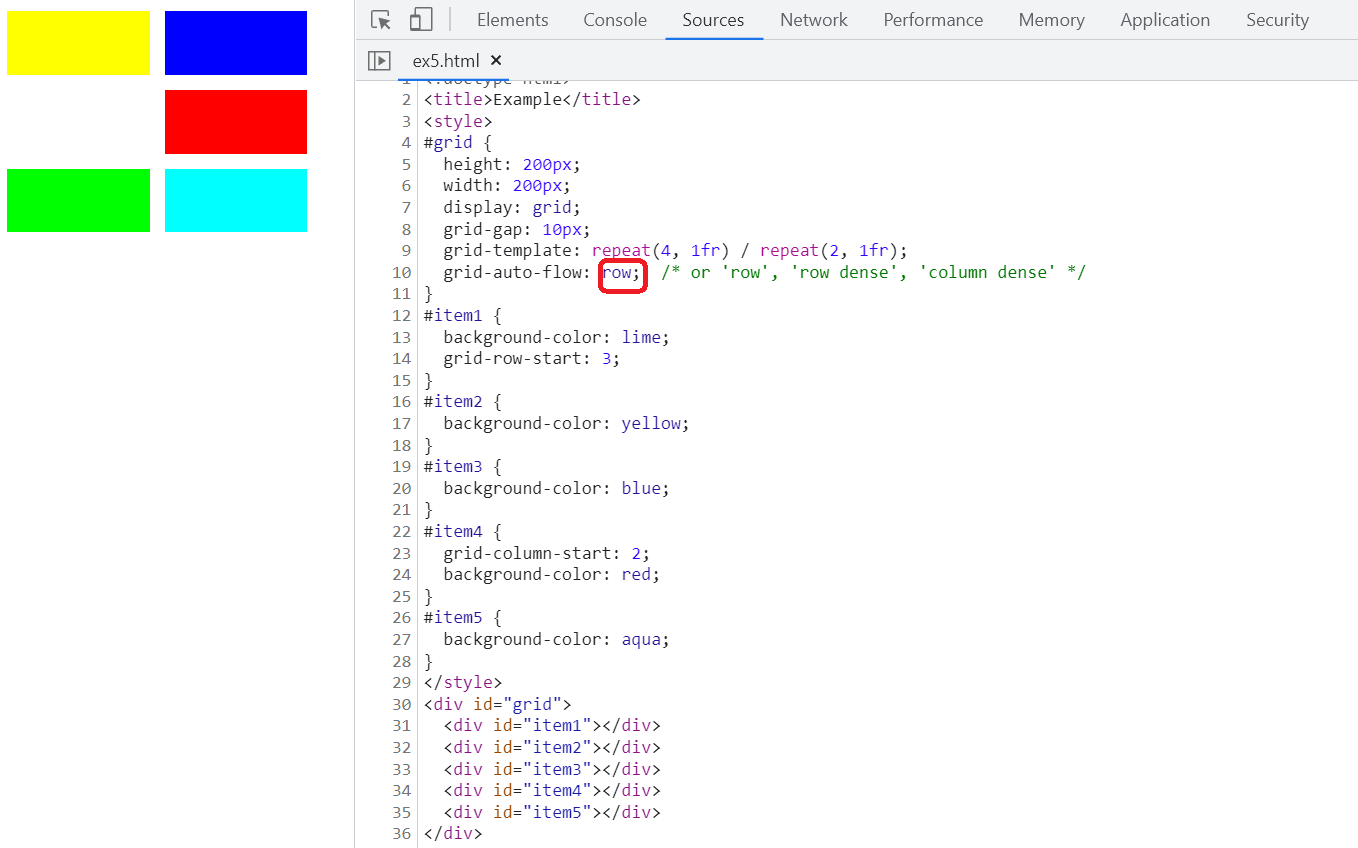
Task: Switch to the Elements tab
Action: [512, 20]
